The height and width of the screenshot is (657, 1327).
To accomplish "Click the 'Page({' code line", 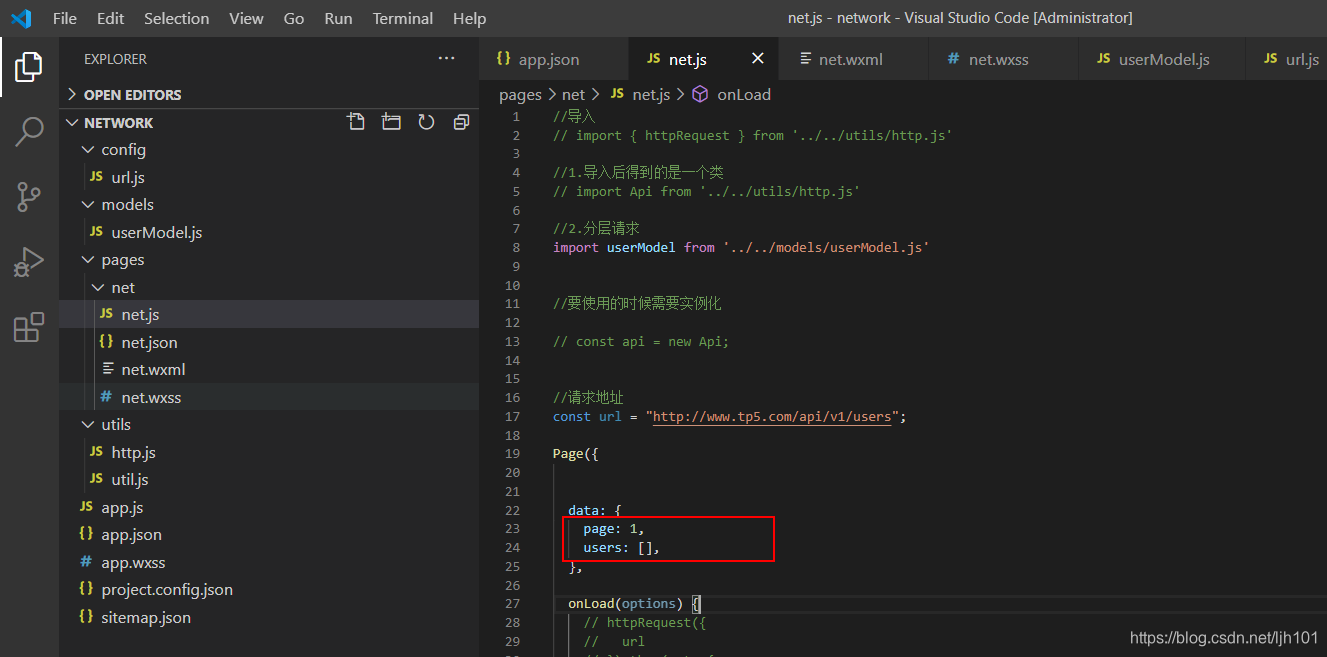I will click(575, 454).
